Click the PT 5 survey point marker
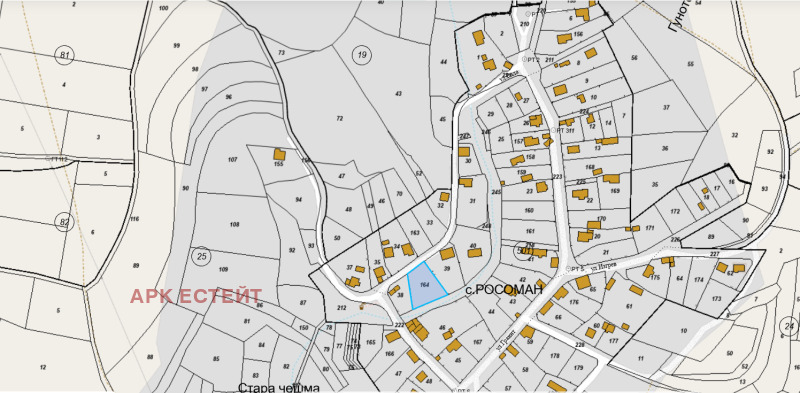Image resolution: width=800 pixels, height=393 pixels. coord(568,268)
